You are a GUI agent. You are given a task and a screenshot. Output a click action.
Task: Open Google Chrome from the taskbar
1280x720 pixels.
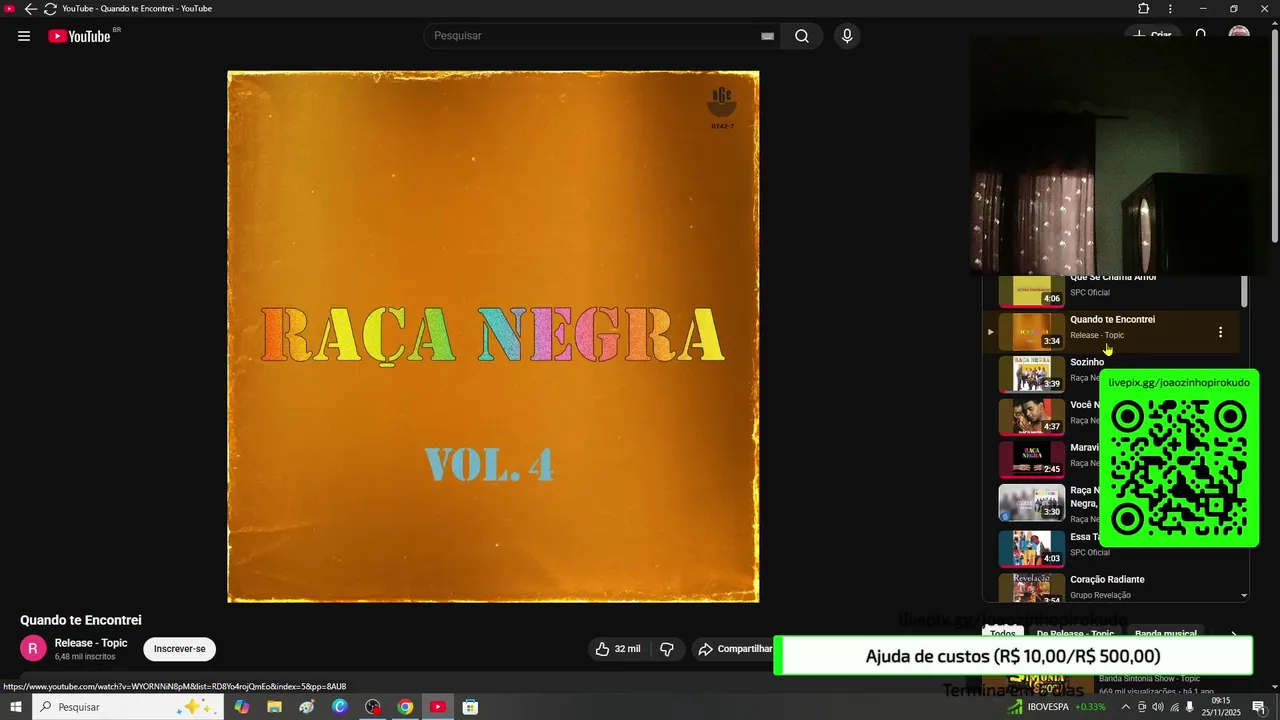click(x=405, y=707)
